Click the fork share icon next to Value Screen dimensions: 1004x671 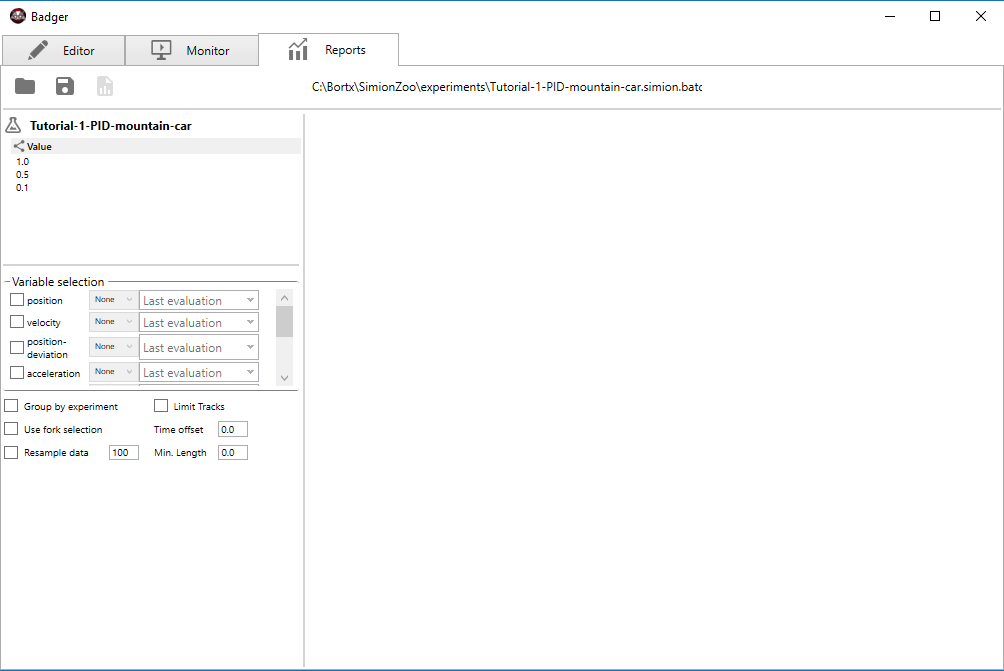tap(19, 146)
